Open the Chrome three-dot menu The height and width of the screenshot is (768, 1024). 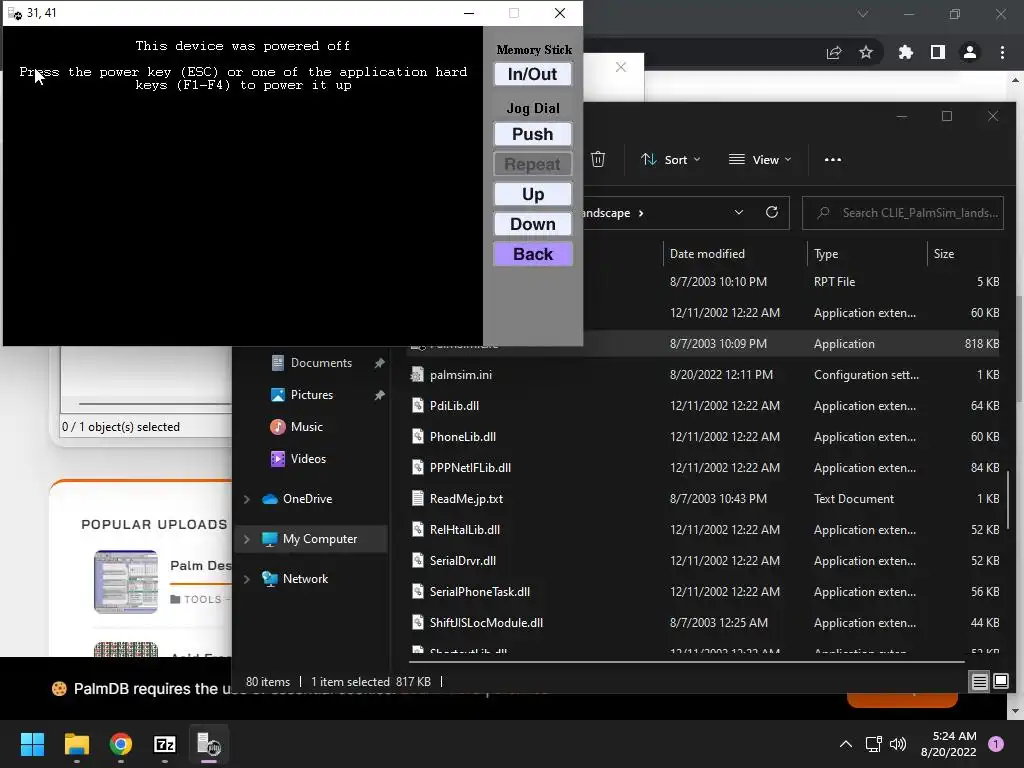pyautogui.click(x=1002, y=52)
